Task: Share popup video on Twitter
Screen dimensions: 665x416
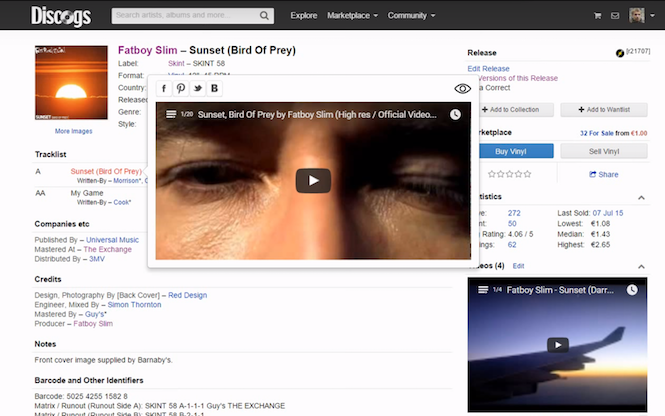Action: pos(198,88)
